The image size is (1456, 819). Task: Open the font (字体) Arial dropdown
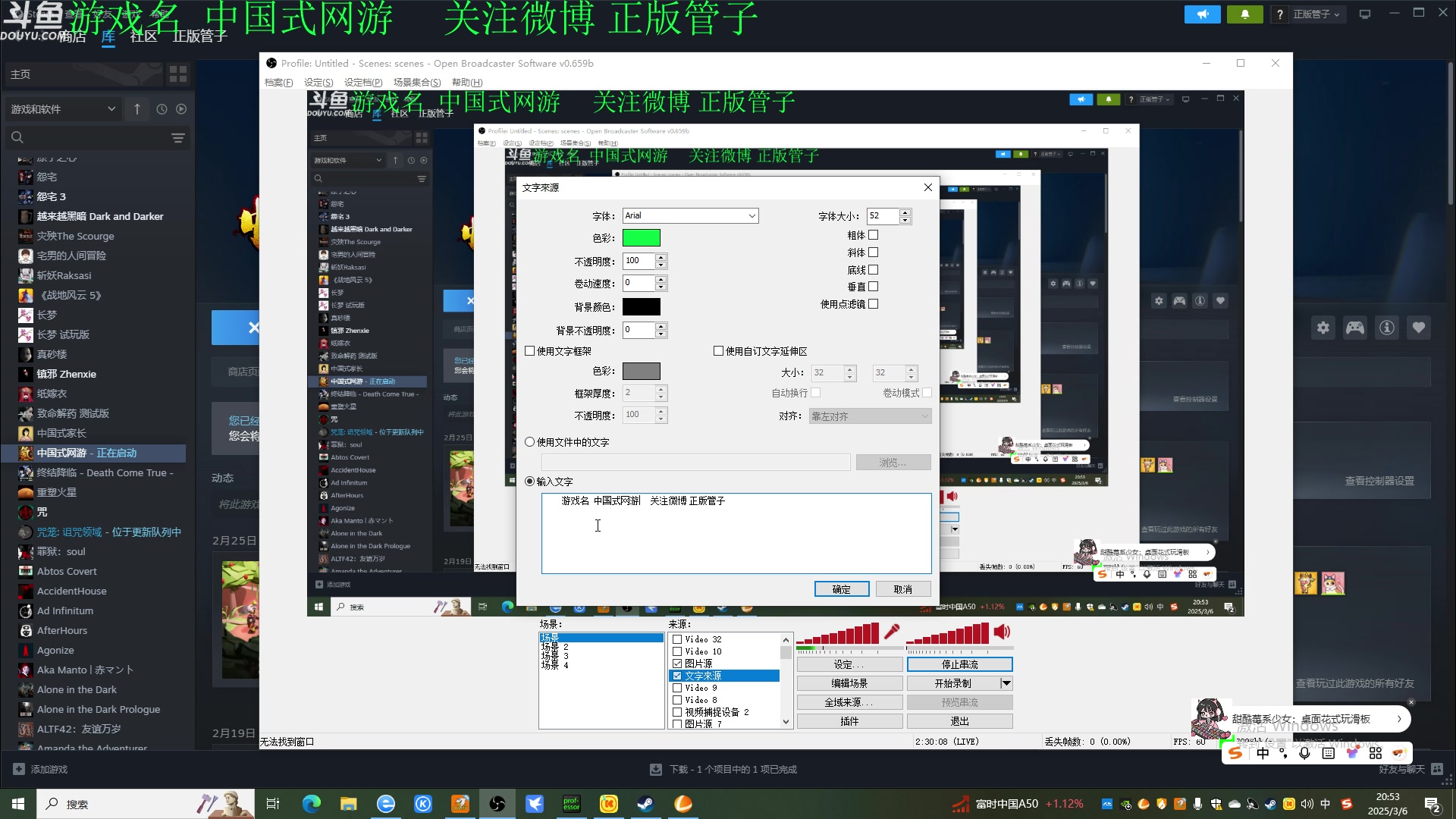click(690, 216)
